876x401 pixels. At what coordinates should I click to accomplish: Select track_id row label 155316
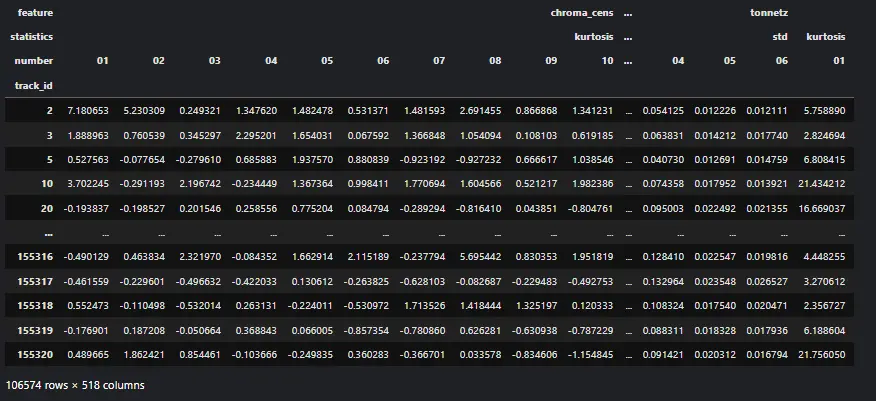coord(35,257)
